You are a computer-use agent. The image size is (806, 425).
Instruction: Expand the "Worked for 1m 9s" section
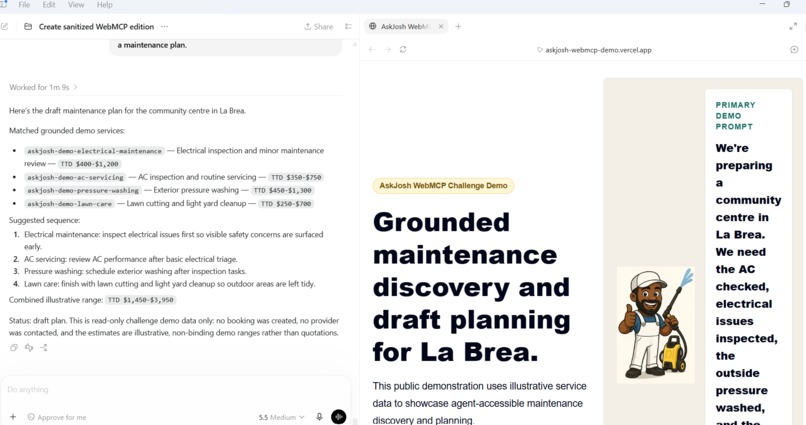[x=43, y=87]
